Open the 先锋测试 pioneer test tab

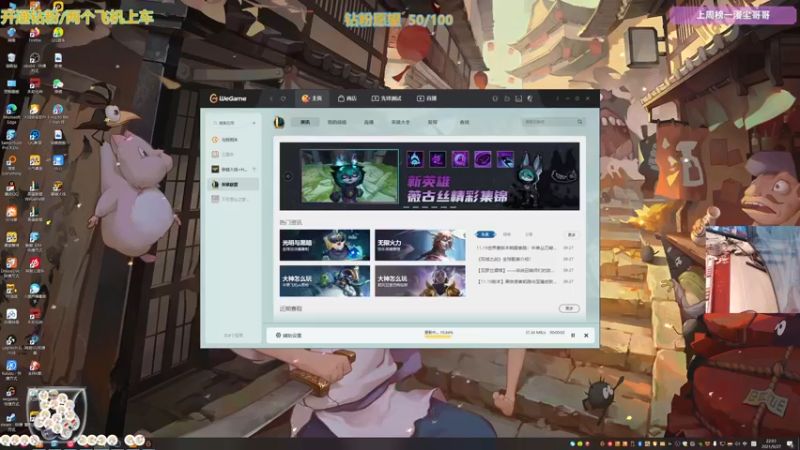(386, 98)
